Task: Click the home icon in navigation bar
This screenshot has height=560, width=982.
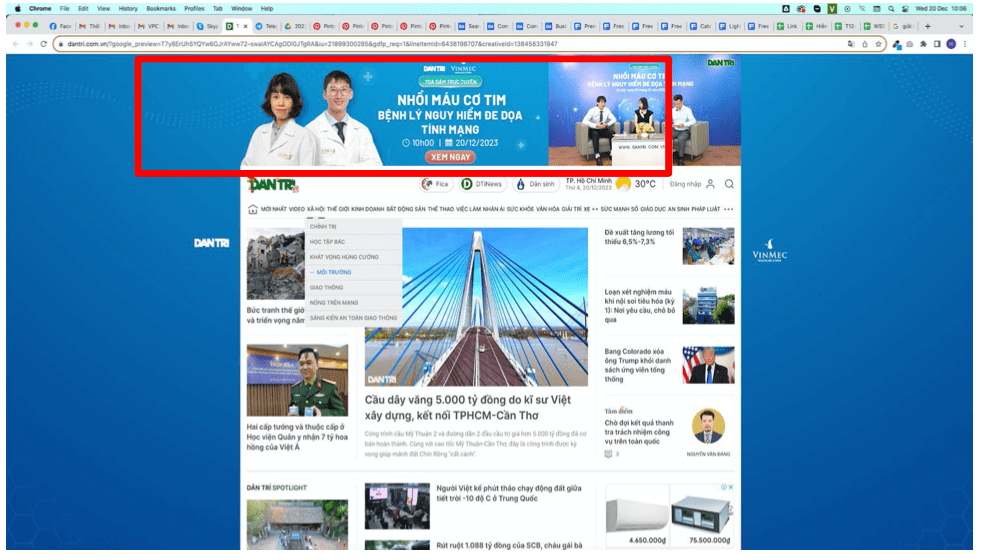Action: pos(252,209)
